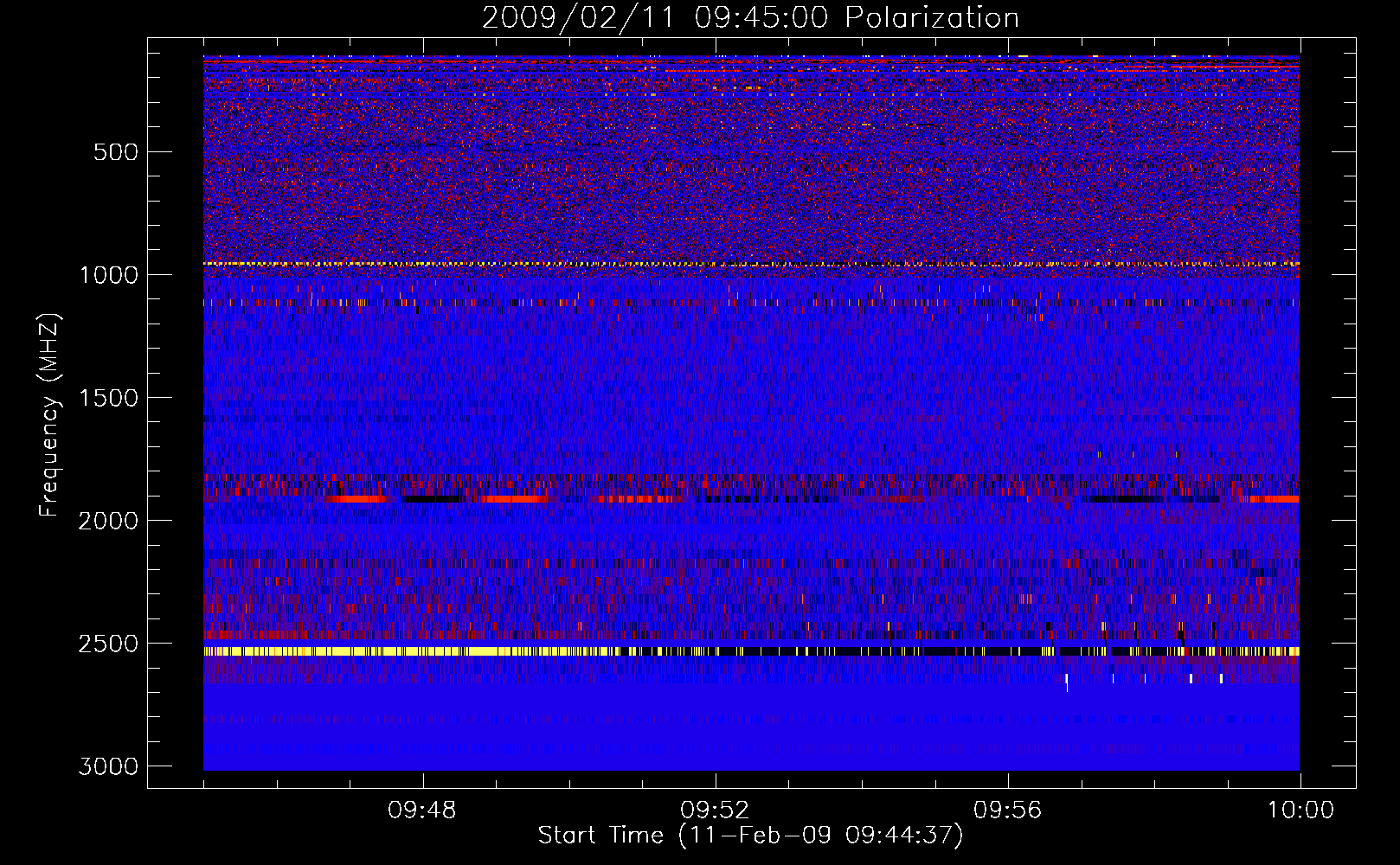1400x865 pixels.
Task: Click the 500 frequency tick label
Action: coord(115,152)
